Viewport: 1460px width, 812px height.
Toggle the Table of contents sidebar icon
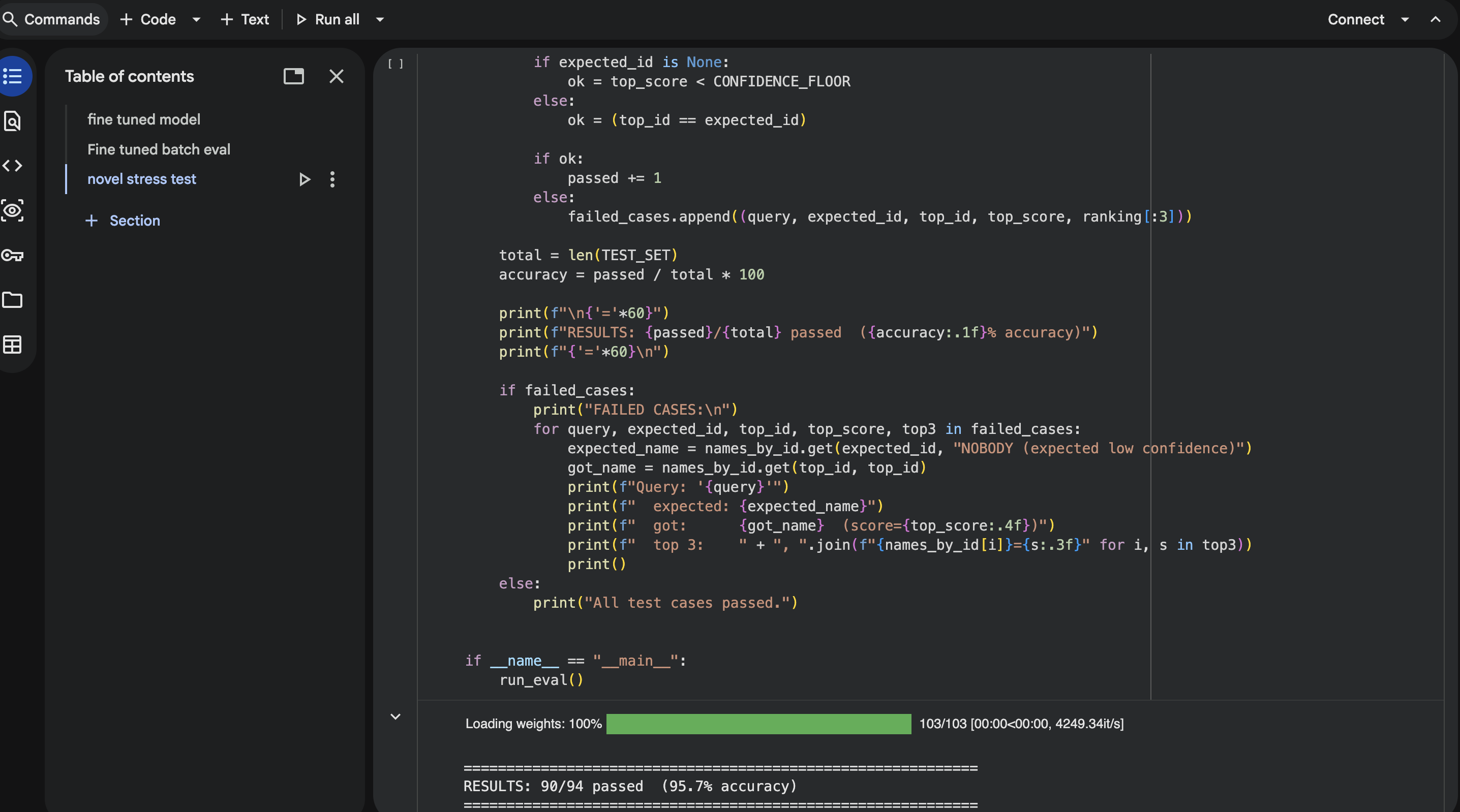coord(13,76)
